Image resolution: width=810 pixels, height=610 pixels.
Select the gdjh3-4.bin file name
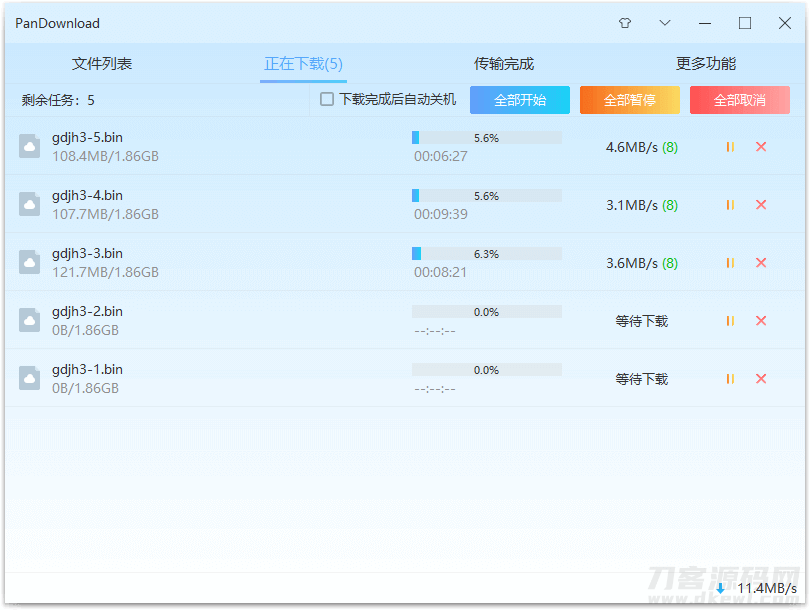click(87, 196)
